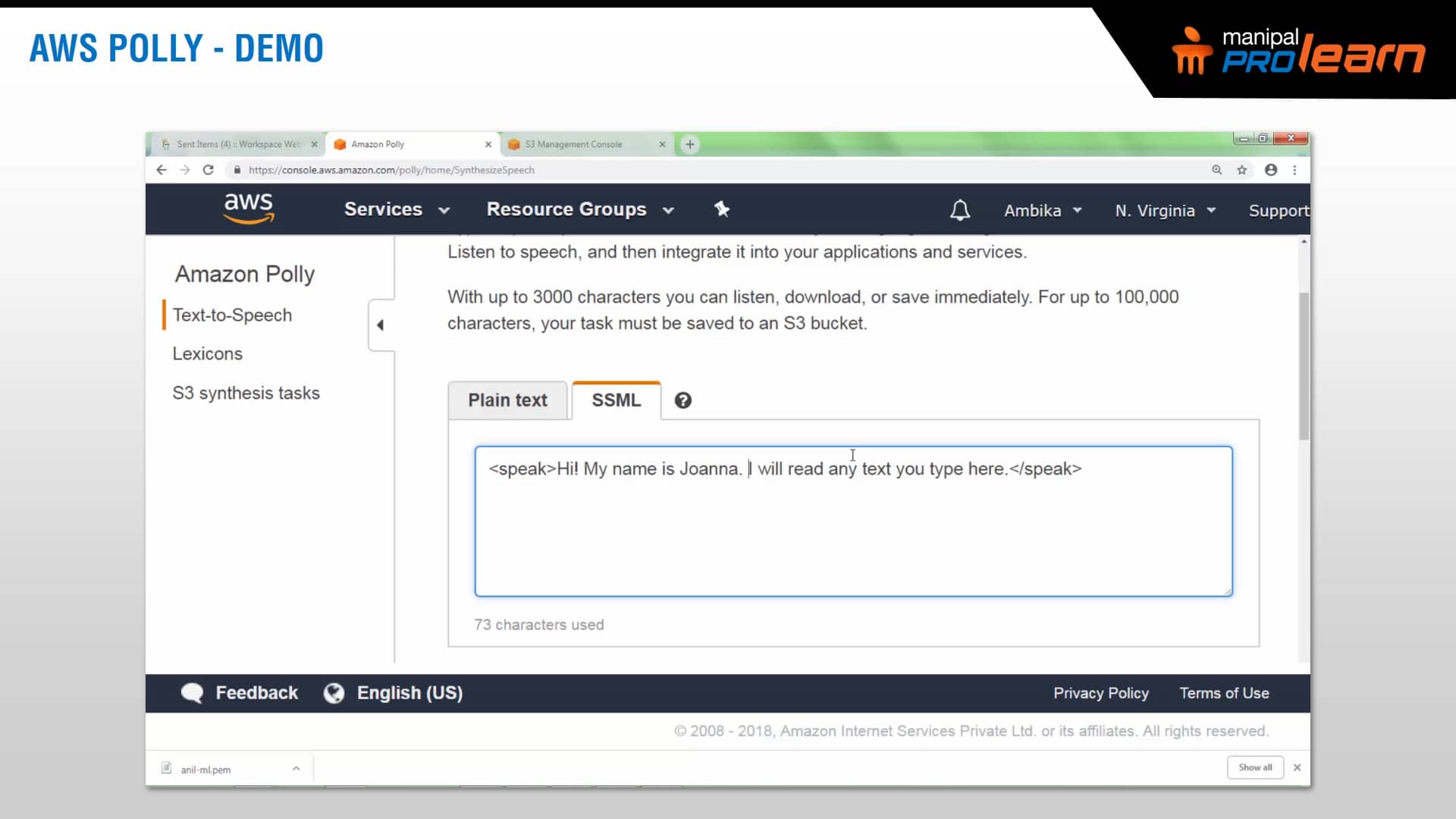Open the Chrome profile avatar

1270,170
